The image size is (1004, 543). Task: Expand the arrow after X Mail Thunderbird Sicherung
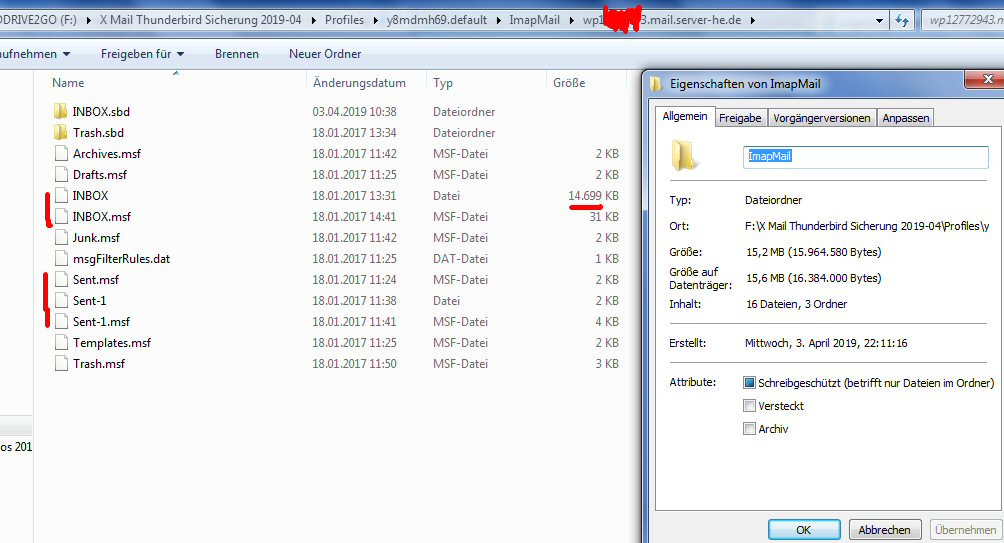[x=313, y=20]
